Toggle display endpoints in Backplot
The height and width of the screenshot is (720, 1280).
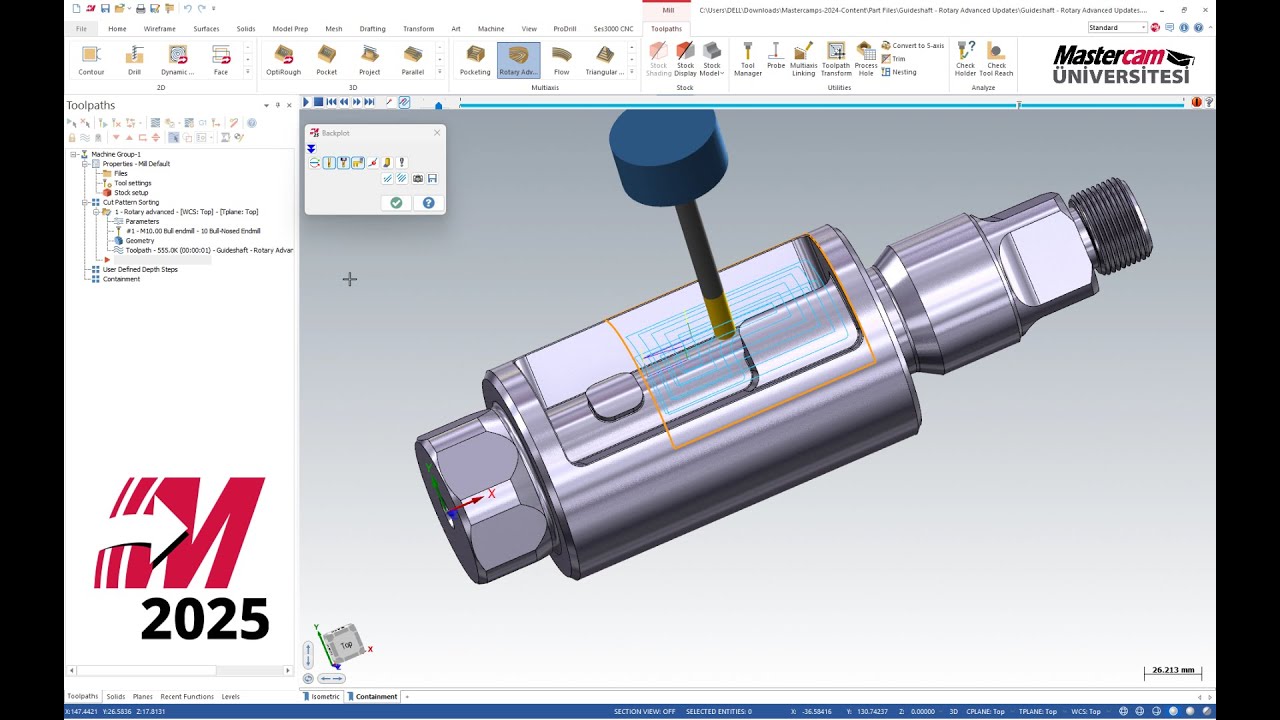(x=372, y=162)
